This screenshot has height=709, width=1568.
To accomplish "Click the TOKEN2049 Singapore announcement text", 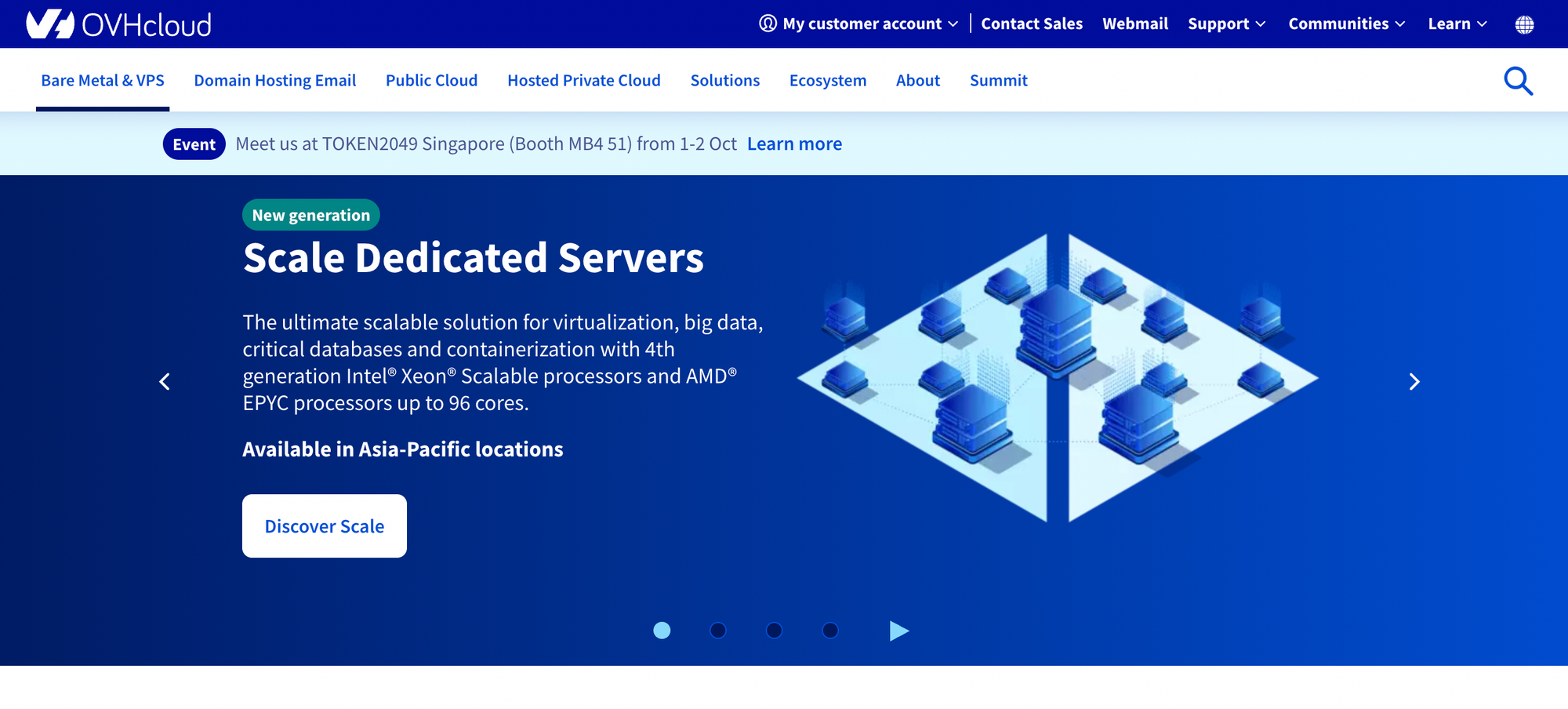I will [x=486, y=144].
